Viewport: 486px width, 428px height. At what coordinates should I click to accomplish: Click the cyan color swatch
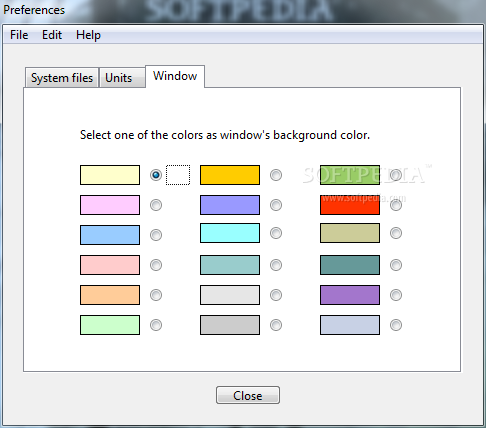(230, 233)
